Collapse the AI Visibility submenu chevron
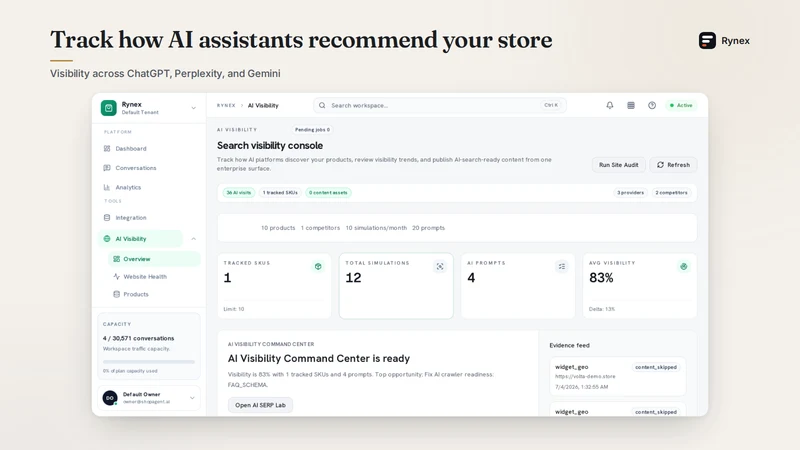 tap(193, 239)
